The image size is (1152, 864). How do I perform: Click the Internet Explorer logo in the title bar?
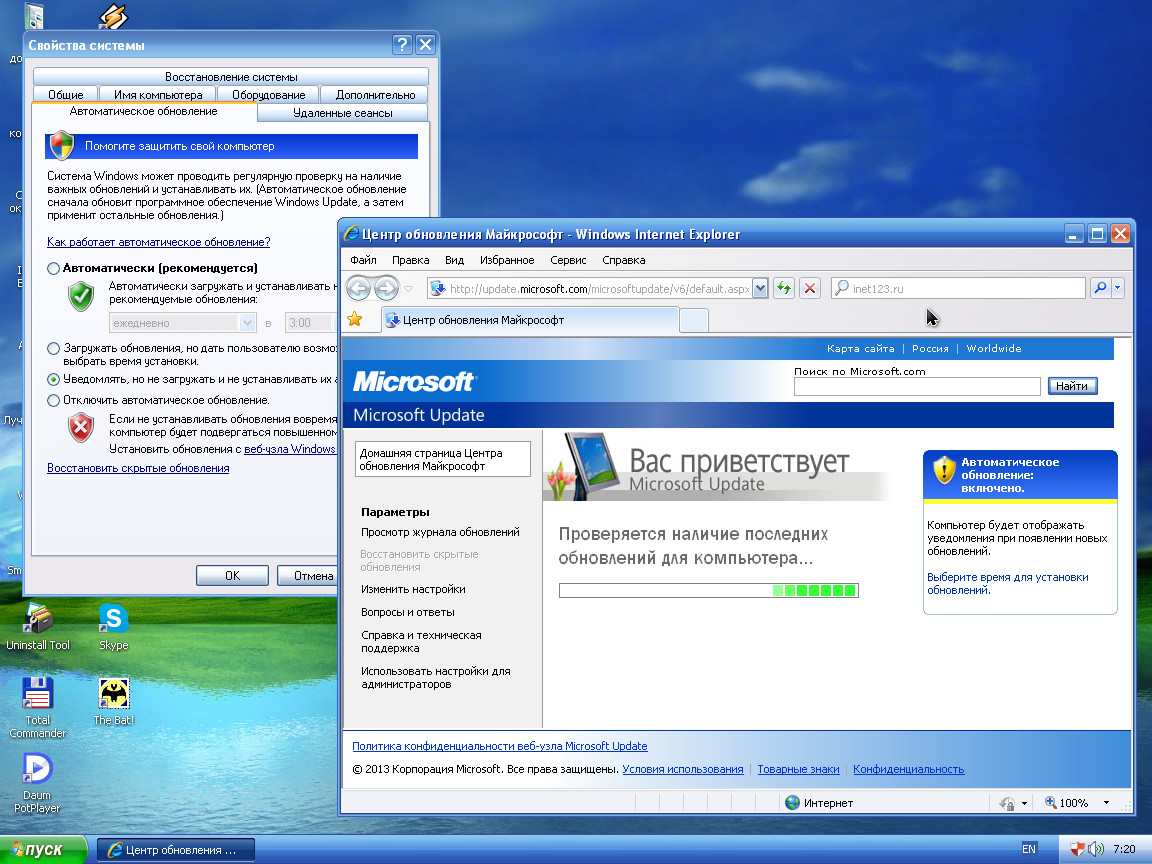tap(352, 234)
